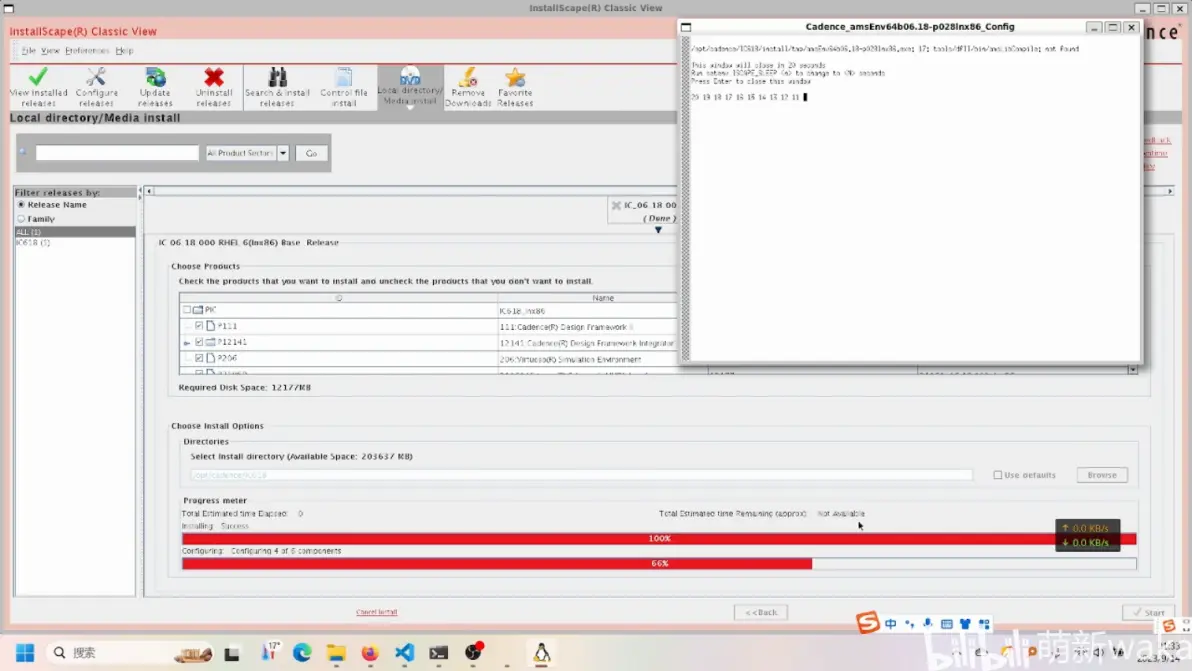Click the Sogou input method S icon
This screenshot has height=671, width=1192.
tap(867, 623)
